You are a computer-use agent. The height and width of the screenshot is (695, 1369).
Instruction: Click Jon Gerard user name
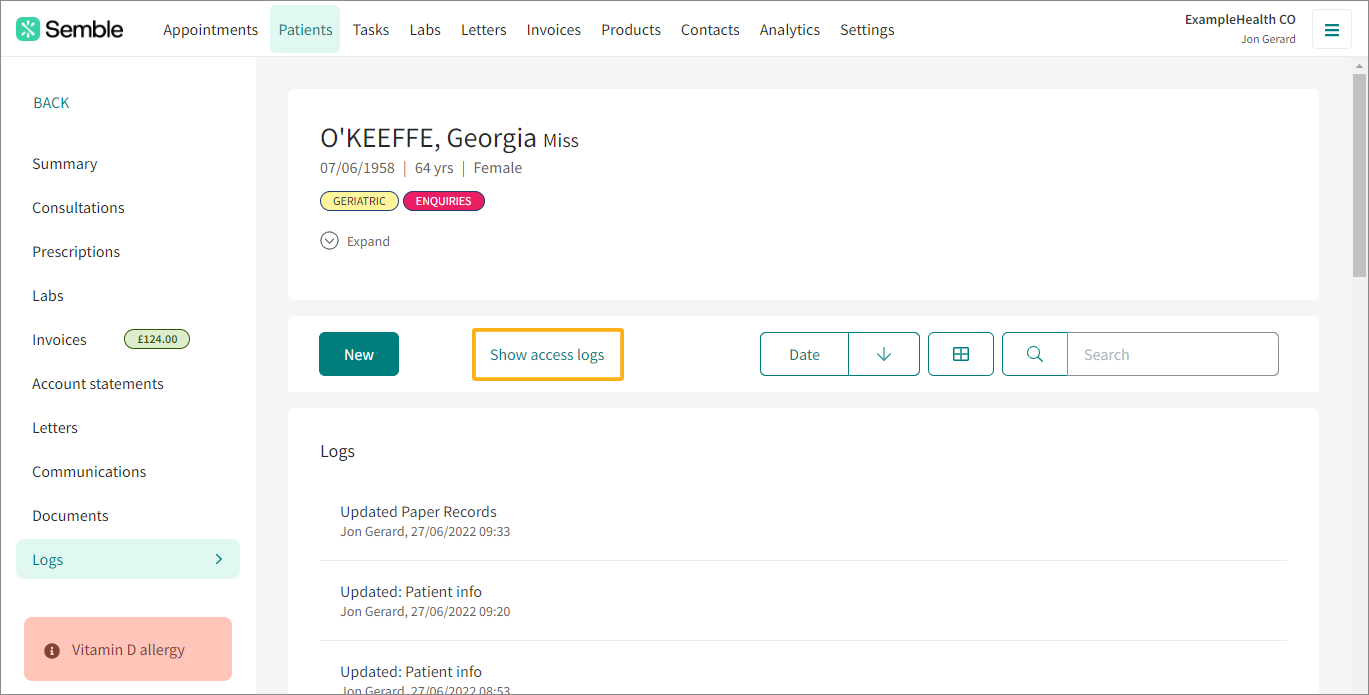tap(1268, 39)
